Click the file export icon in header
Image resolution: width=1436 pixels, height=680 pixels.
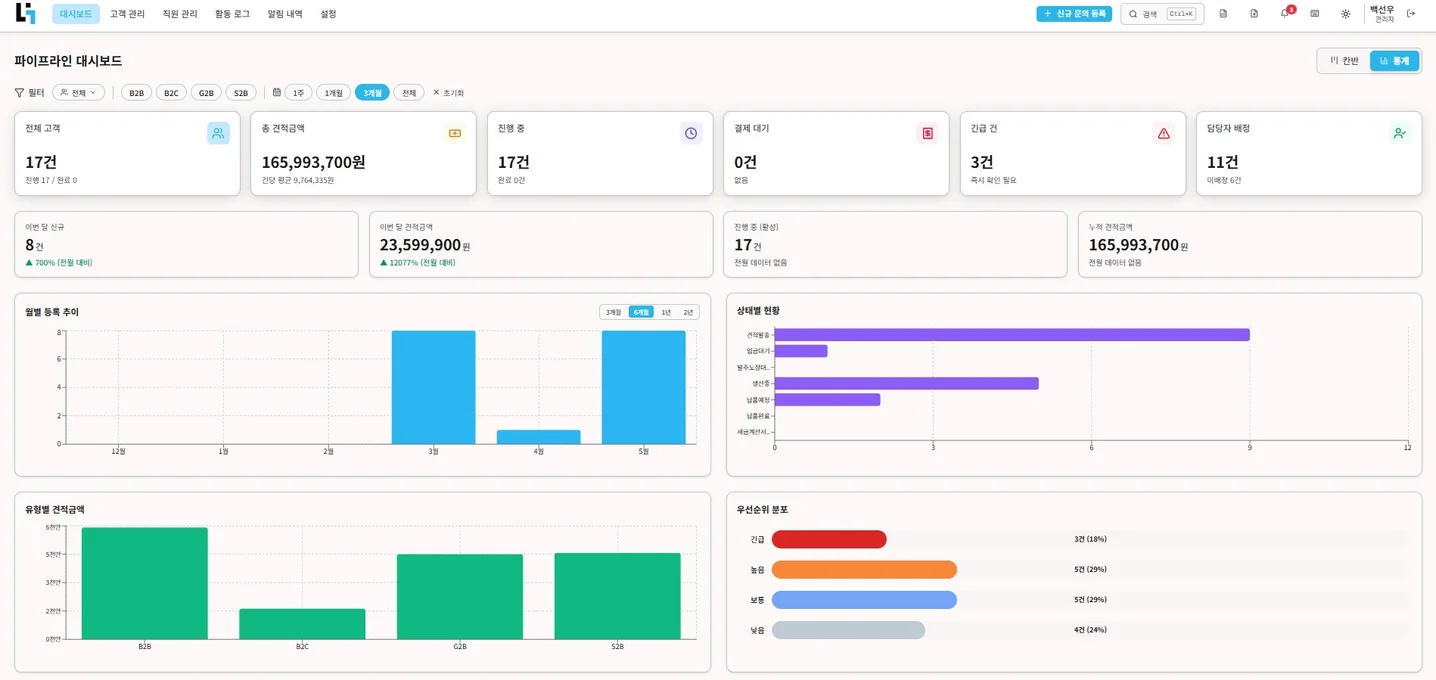(1254, 14)
